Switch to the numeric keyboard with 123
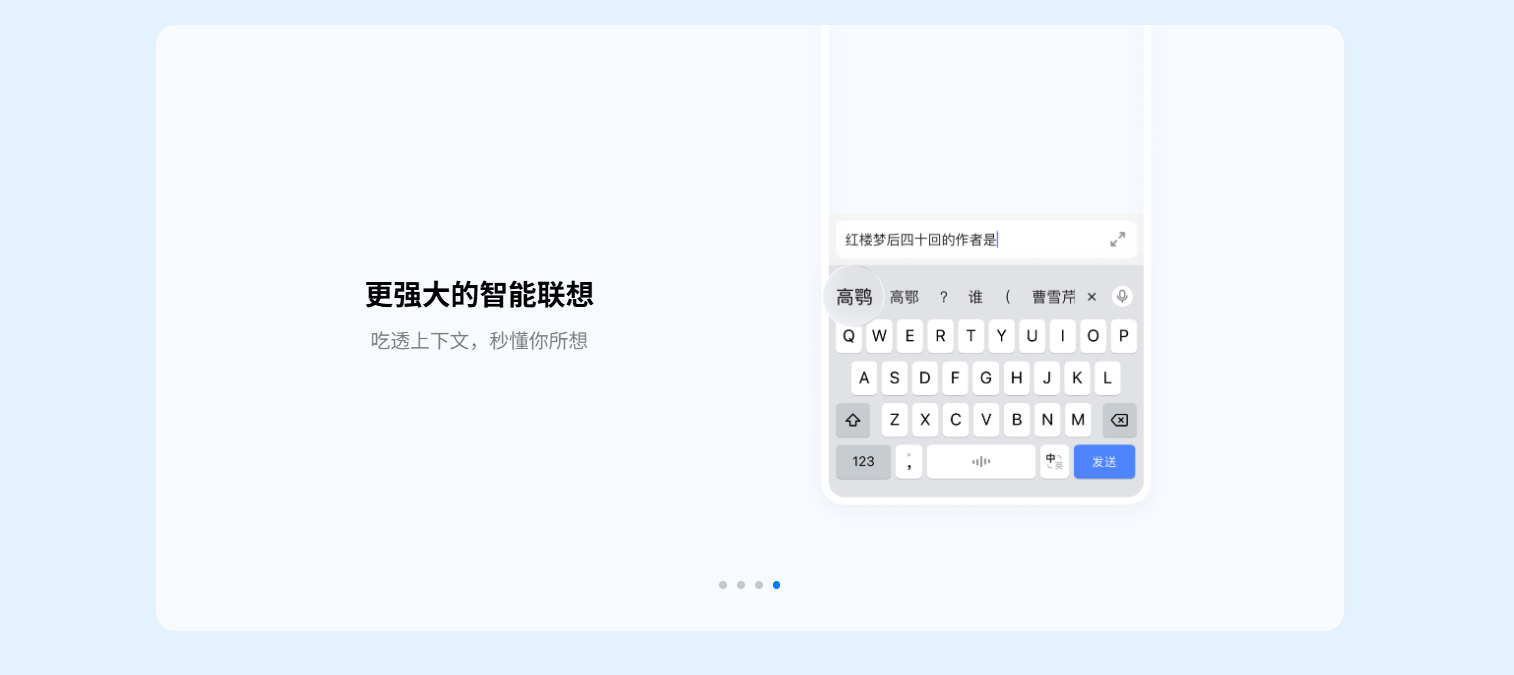This screenshot has height=675, width=1514. pos(863,461)
